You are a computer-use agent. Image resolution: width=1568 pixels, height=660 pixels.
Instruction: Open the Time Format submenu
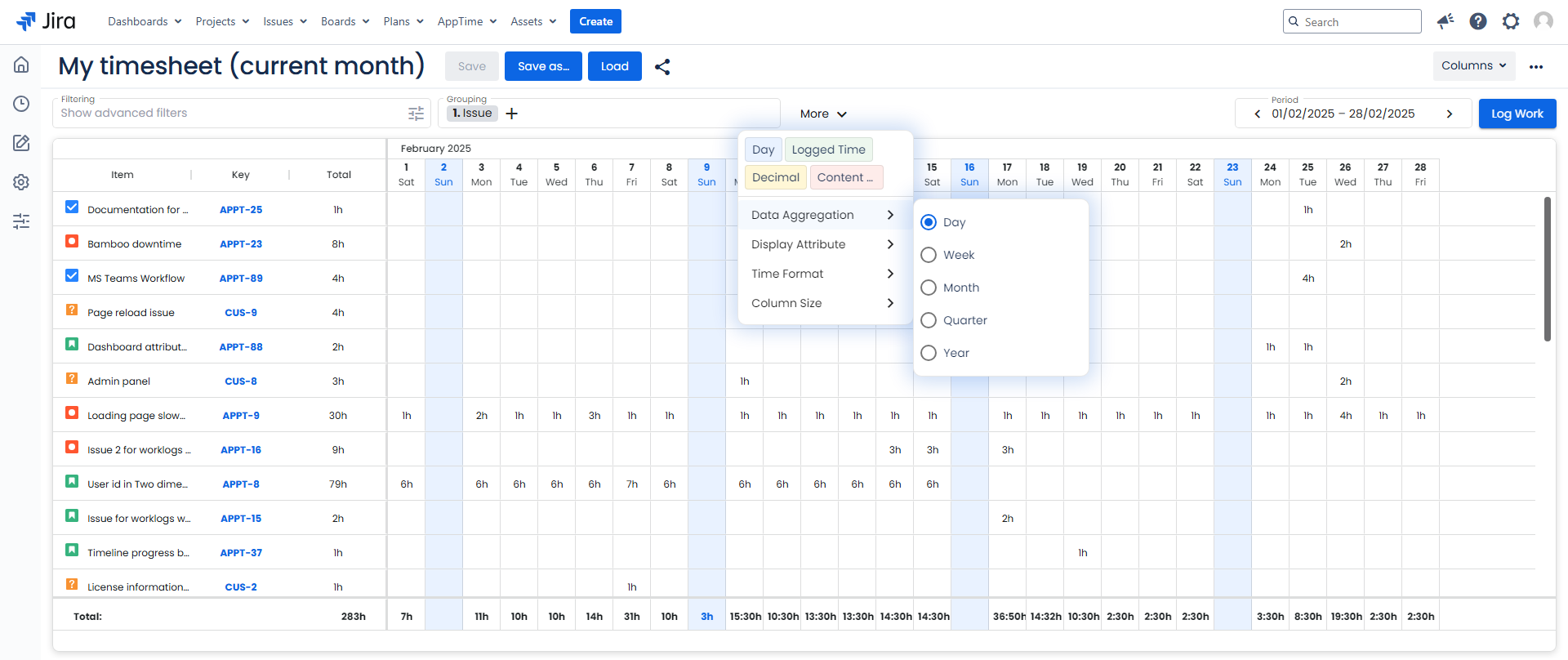pyautogui.click(x=823, y=274)
